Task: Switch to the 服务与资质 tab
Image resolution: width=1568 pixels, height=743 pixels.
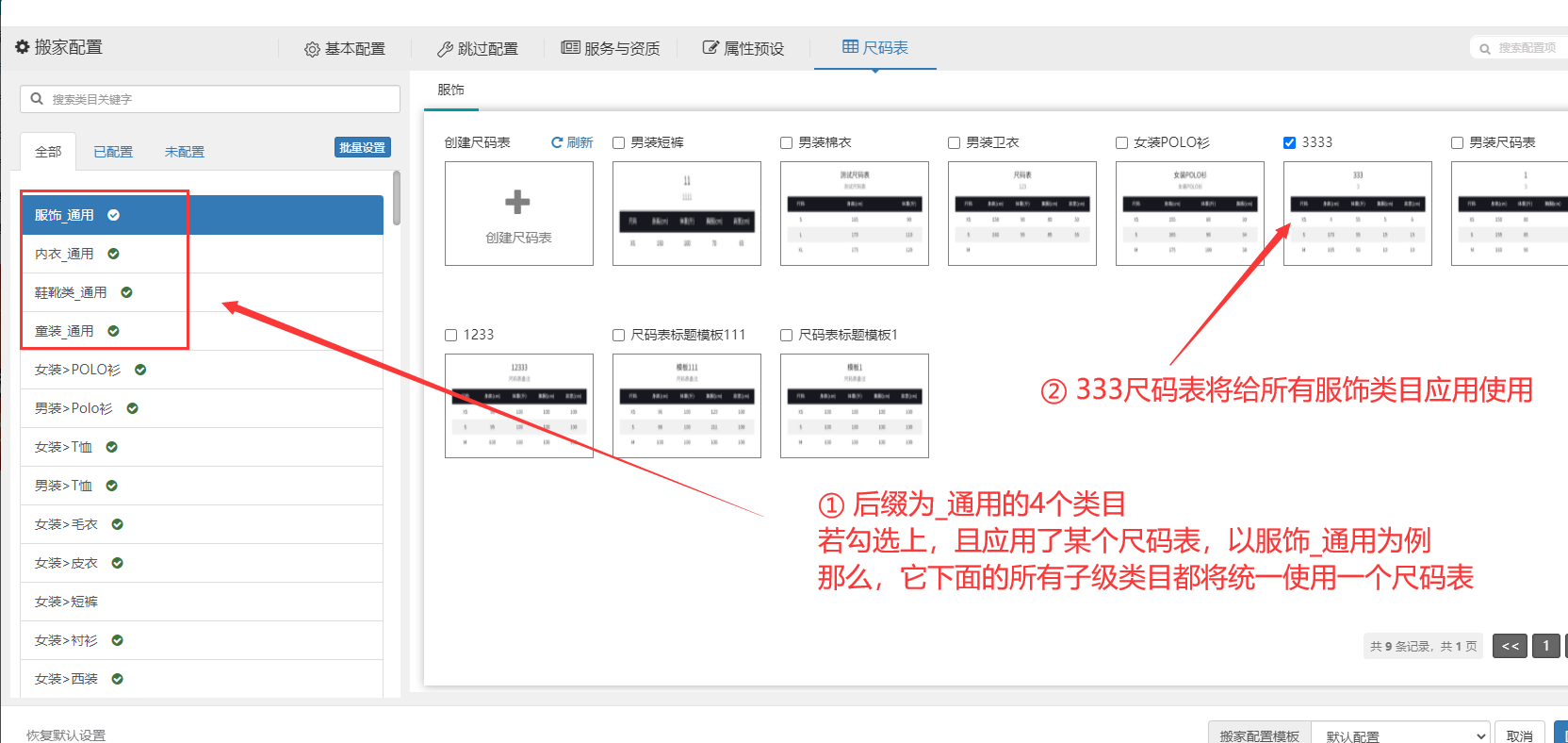Action: (x=611, y=48)
